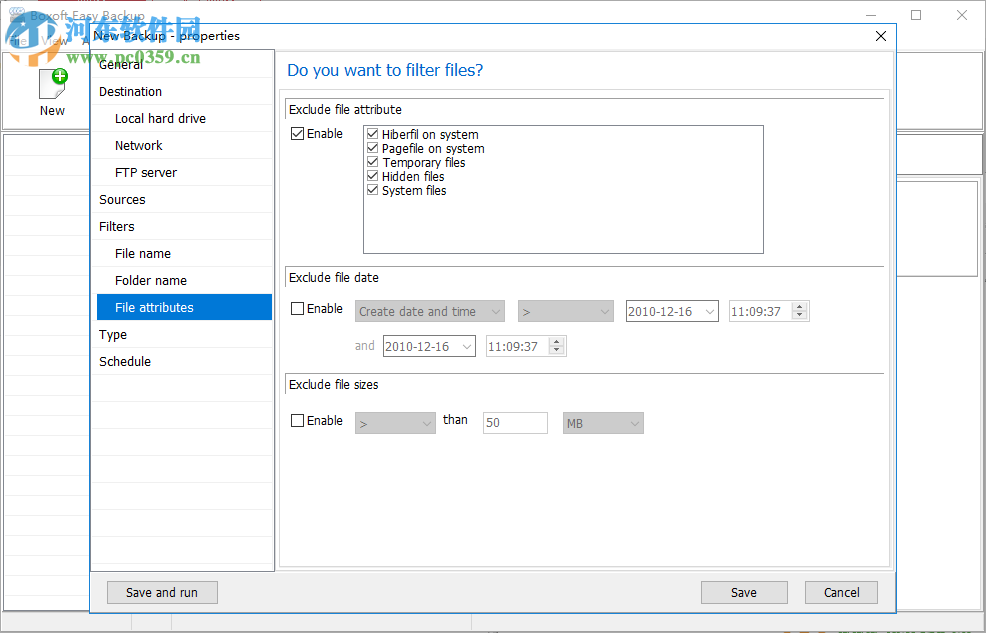This screenshot has height=633, width=986.
Task: Click the file size value field showing 50
Action: click(515, 423)
